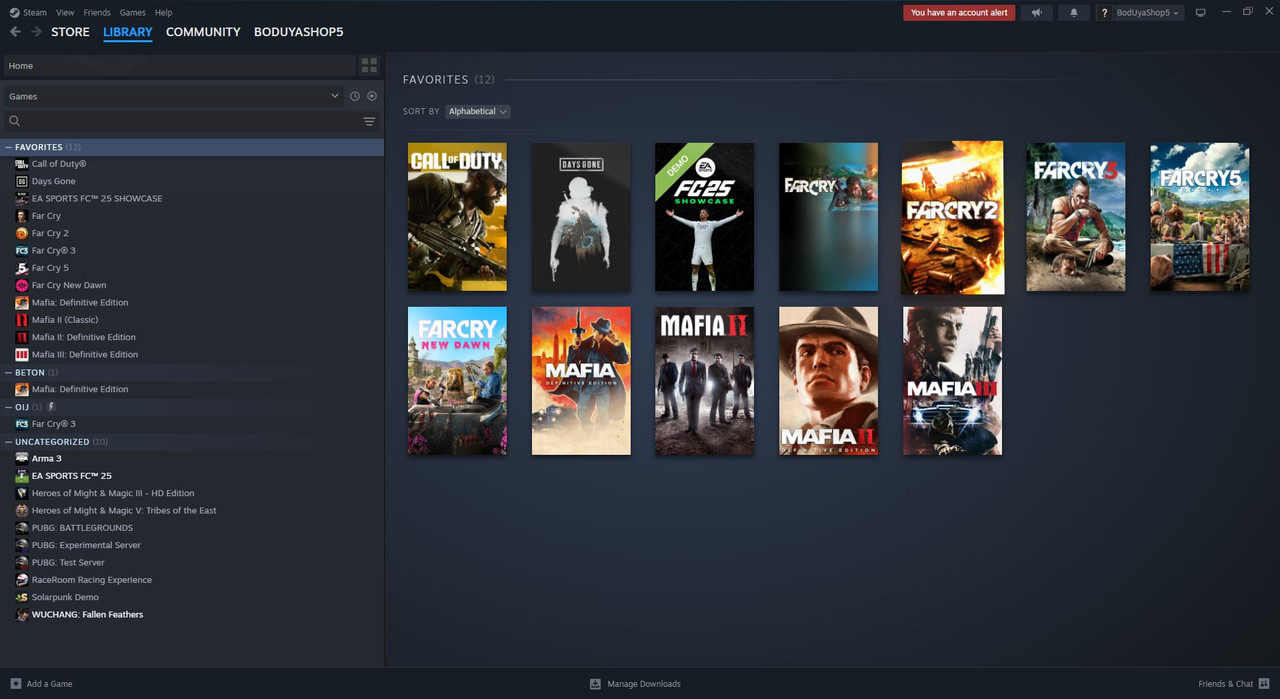Select PUBG: Experimental Server entry
This screenshot has width=1280, height=699.
[x=86, y=545]
